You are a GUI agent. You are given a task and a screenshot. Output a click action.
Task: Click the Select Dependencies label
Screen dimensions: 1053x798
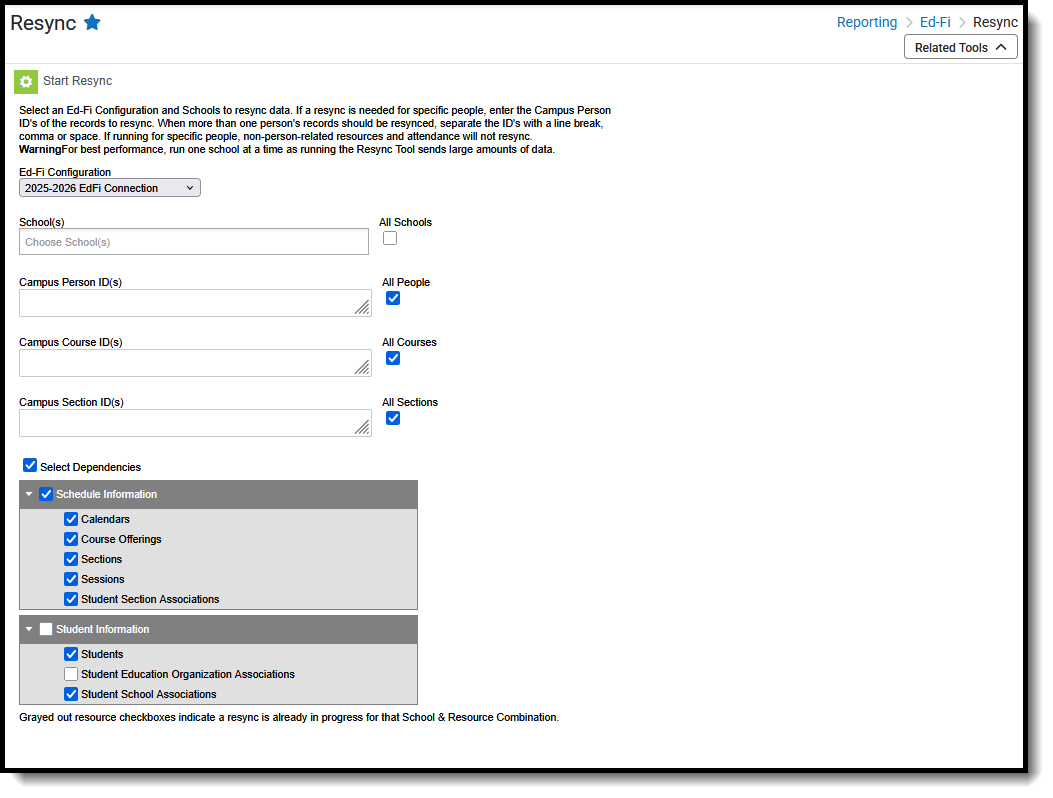(x=90, y=468)
